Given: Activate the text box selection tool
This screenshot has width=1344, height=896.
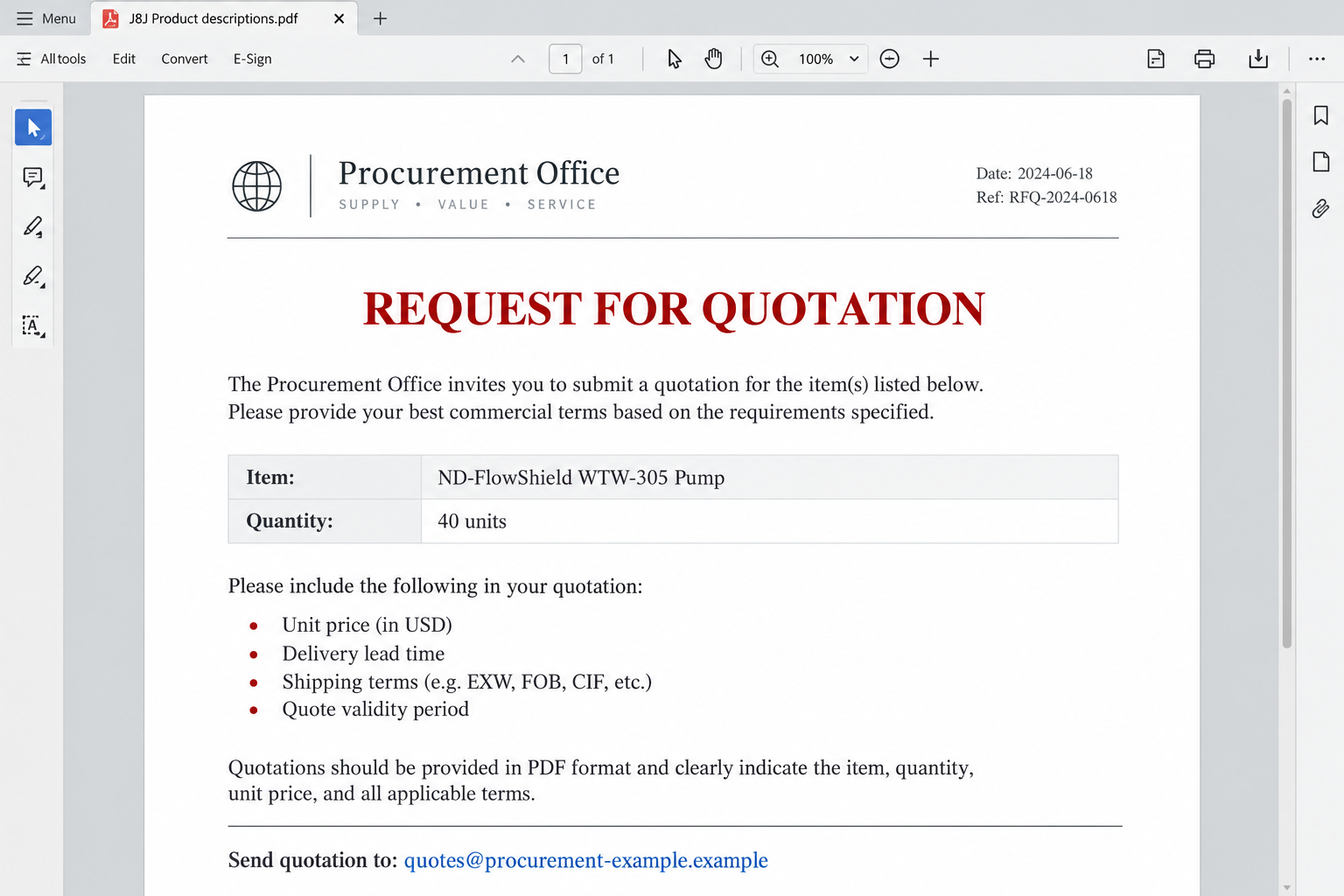Looking at the screenshot, I should coord(33,326).
